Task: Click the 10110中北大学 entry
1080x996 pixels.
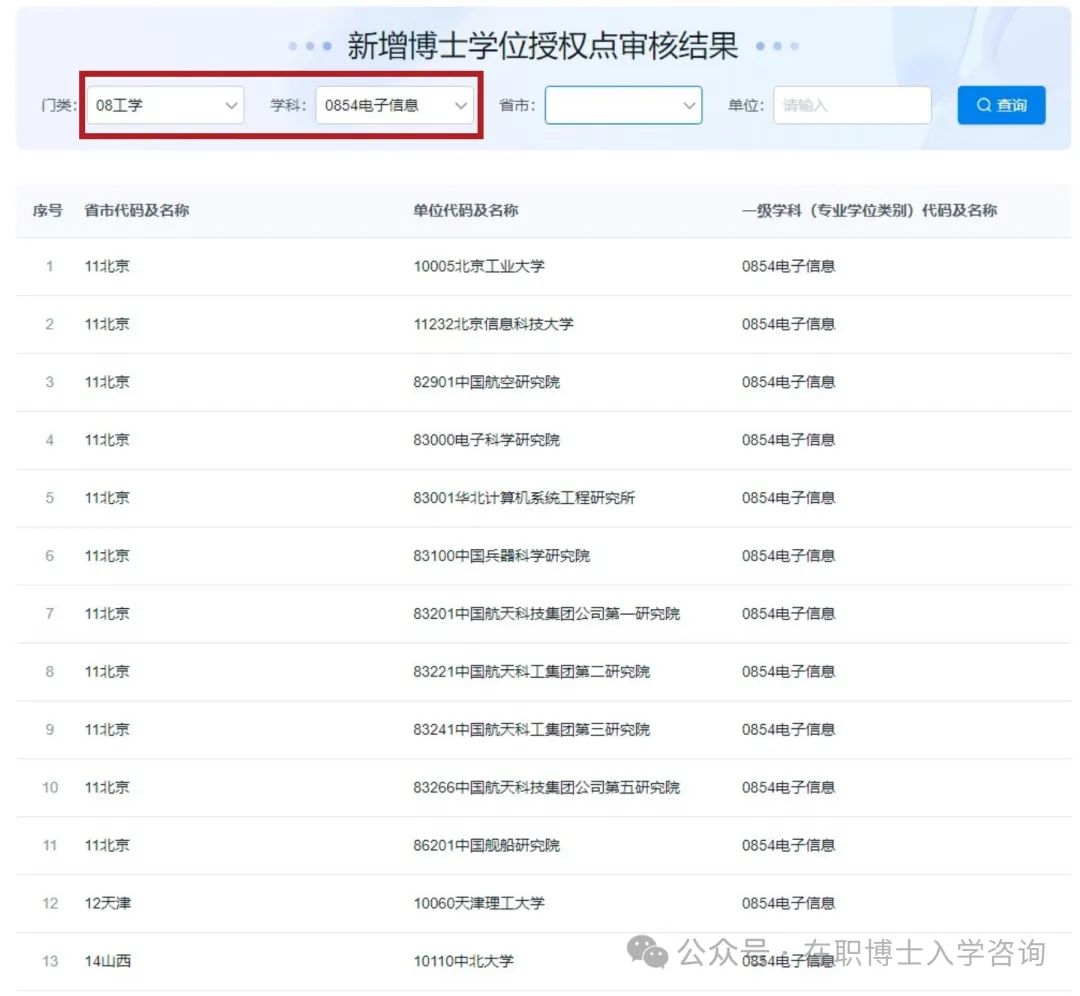Action: coord(463,962)
